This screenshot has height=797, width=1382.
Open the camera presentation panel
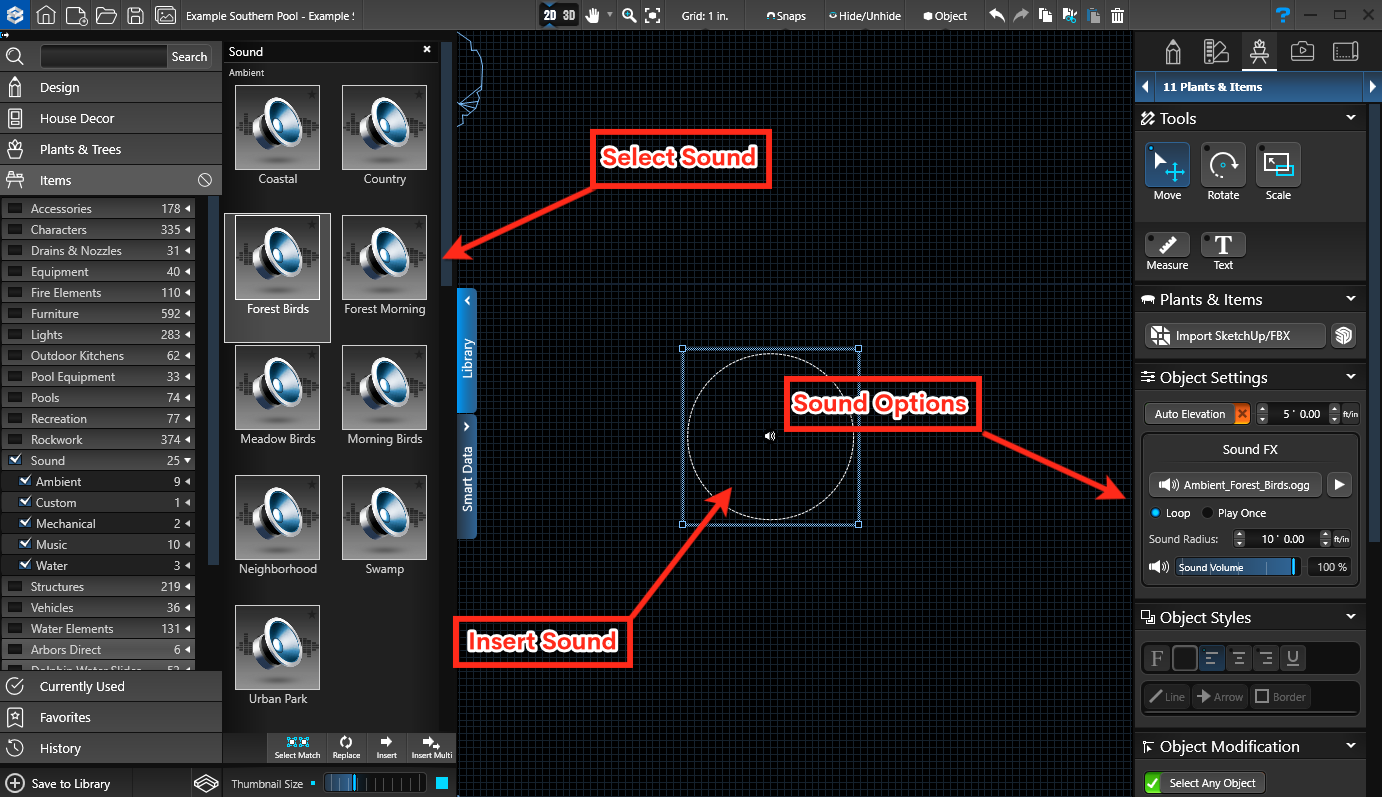[1302, 50]
